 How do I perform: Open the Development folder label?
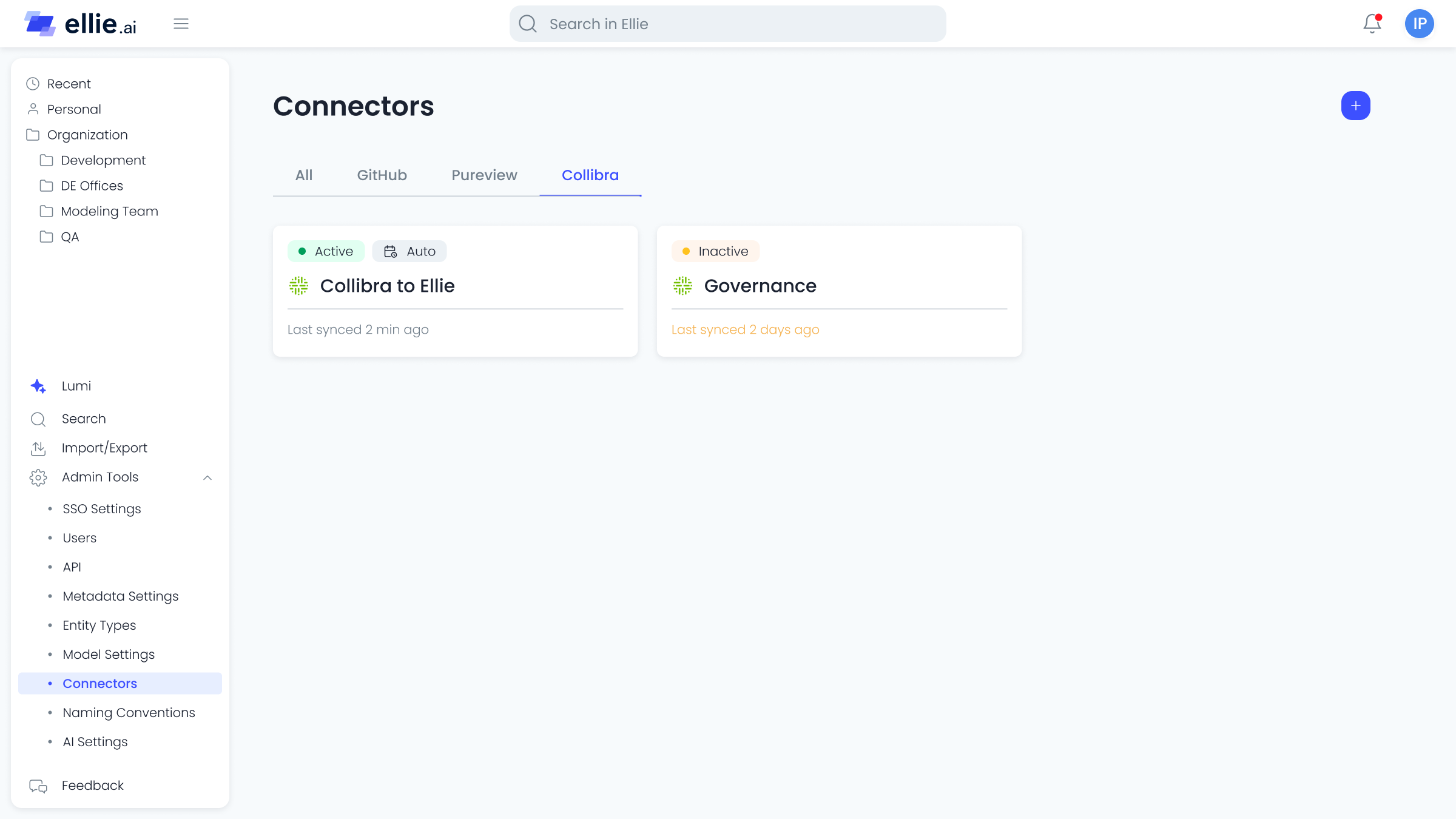pos(103,160)
